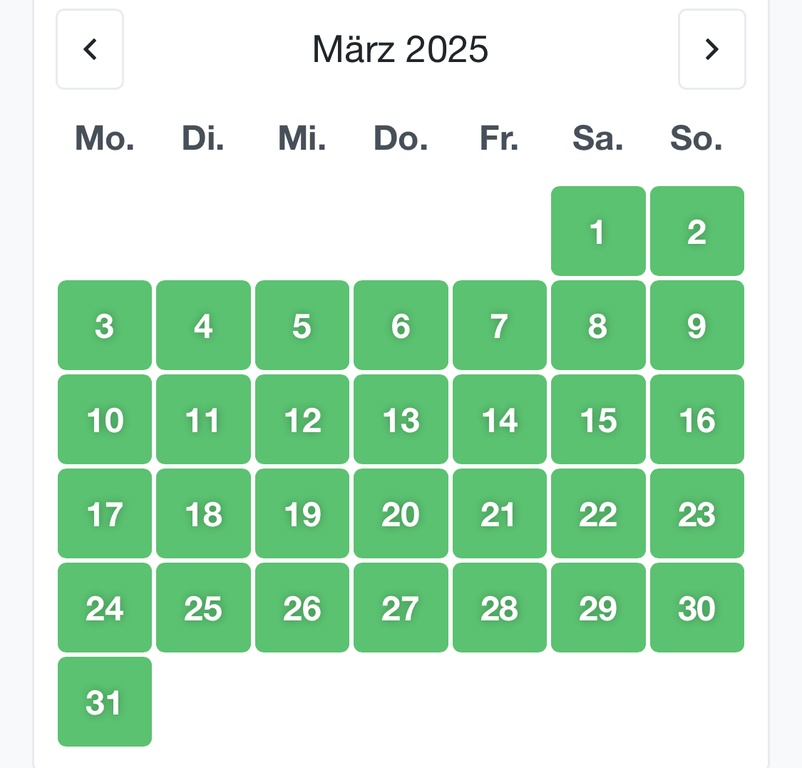Click the 24th date cell
The width and height of the screenshot is (802, 768).
105,607
